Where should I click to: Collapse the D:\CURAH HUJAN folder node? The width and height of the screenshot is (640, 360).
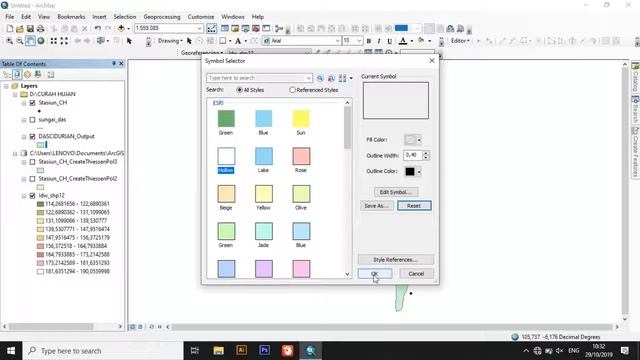(15, 94)
